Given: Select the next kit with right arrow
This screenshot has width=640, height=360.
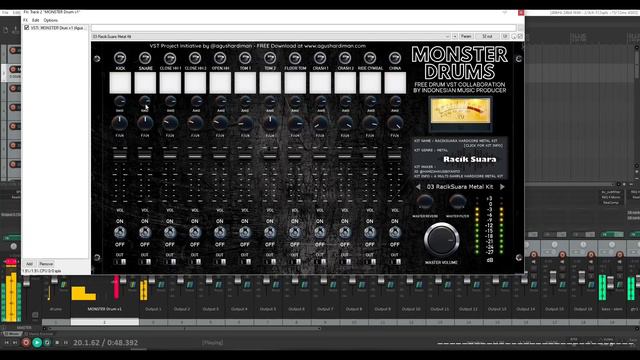Looking at the screenshot, I should pos(502,187).
